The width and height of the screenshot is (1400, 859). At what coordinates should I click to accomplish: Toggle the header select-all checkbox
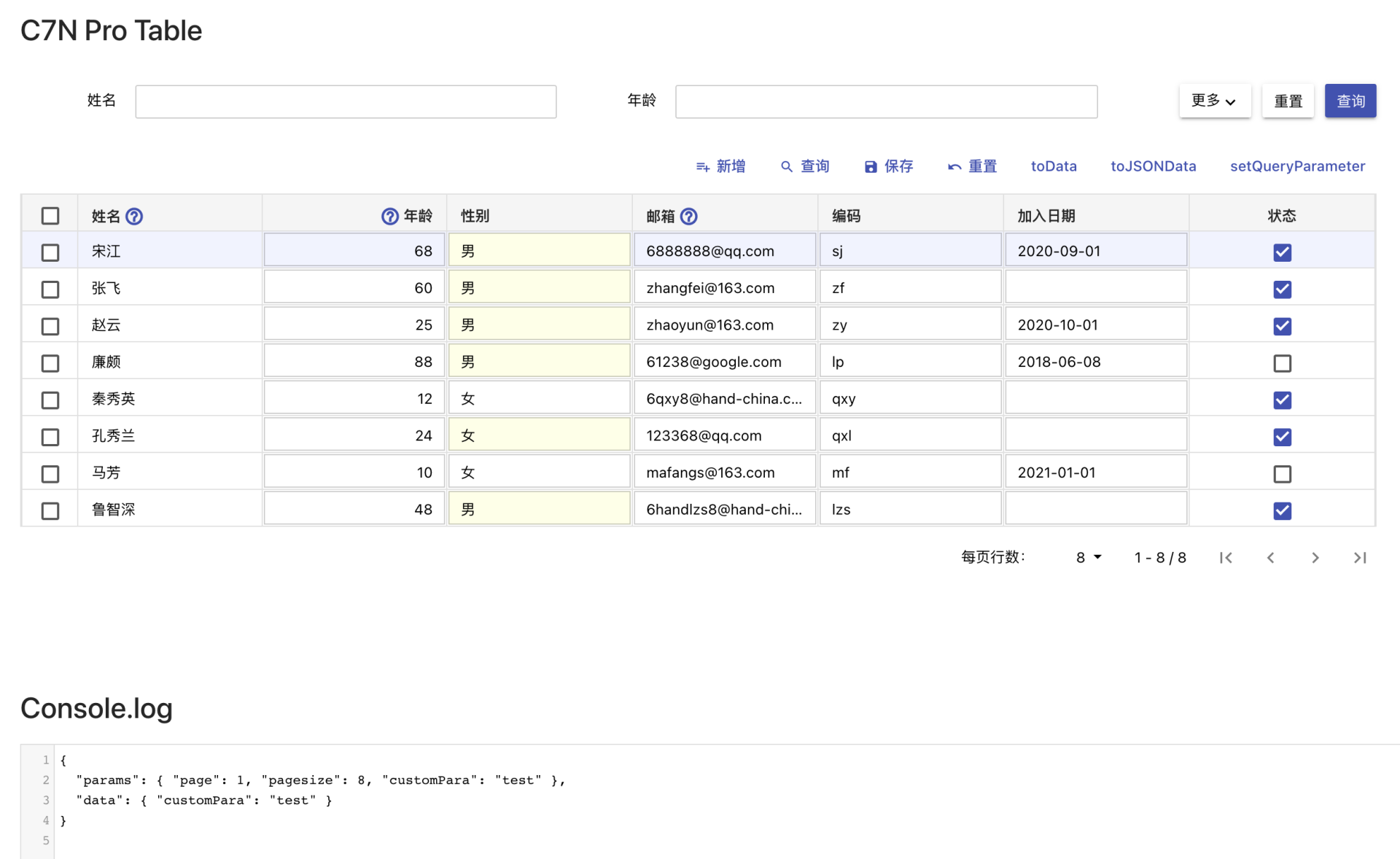click(x=50, y=216)
